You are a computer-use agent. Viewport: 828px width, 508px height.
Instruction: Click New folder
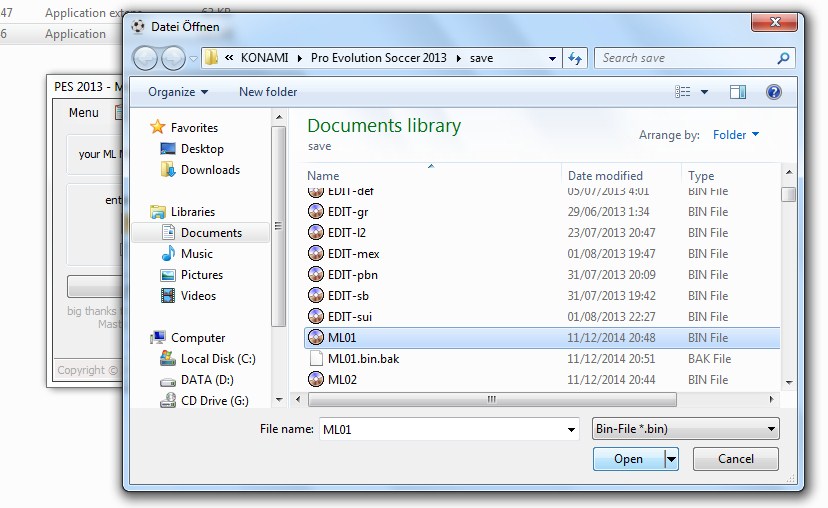pyautogui.click(x=268, y=92)
